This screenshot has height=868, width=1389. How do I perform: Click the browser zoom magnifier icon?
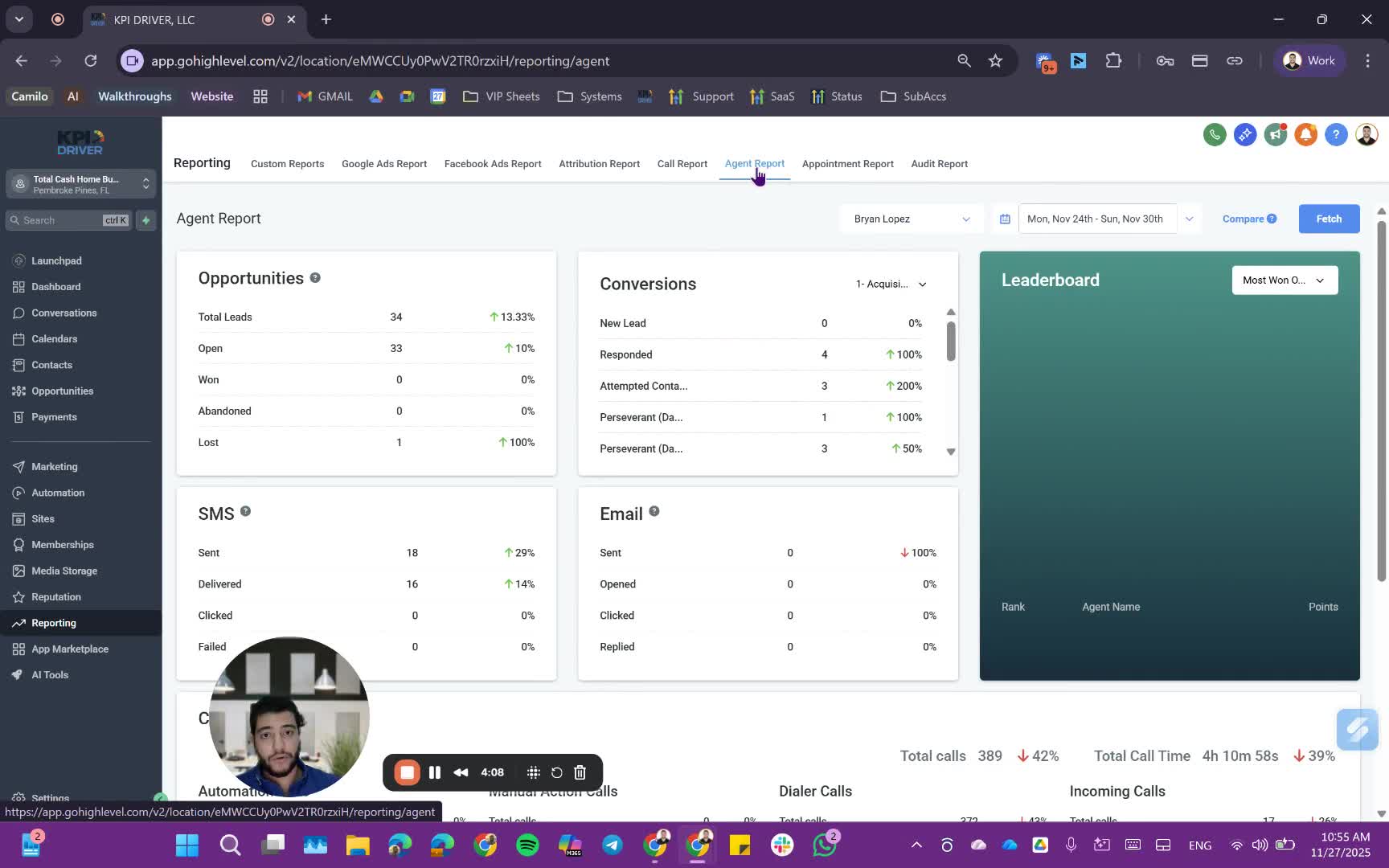pos(964,61)
